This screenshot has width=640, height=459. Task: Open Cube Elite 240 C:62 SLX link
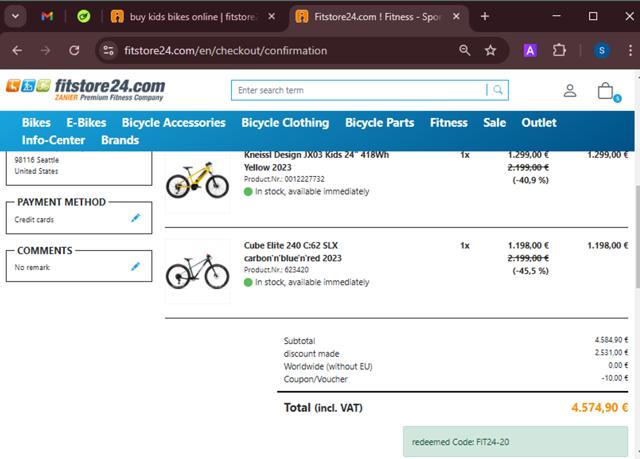coord(293,252)
